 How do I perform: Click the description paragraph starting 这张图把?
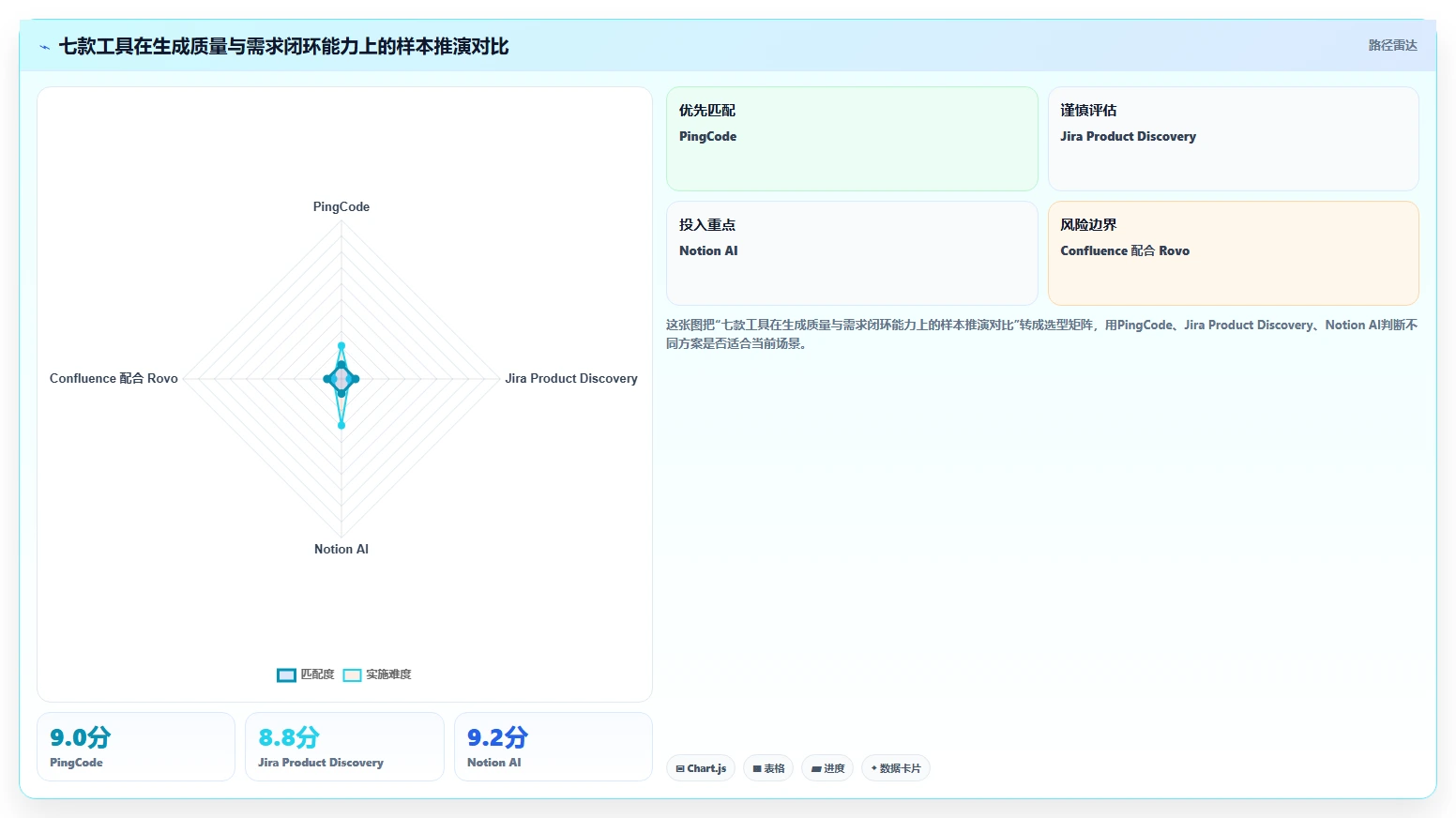1041,334
